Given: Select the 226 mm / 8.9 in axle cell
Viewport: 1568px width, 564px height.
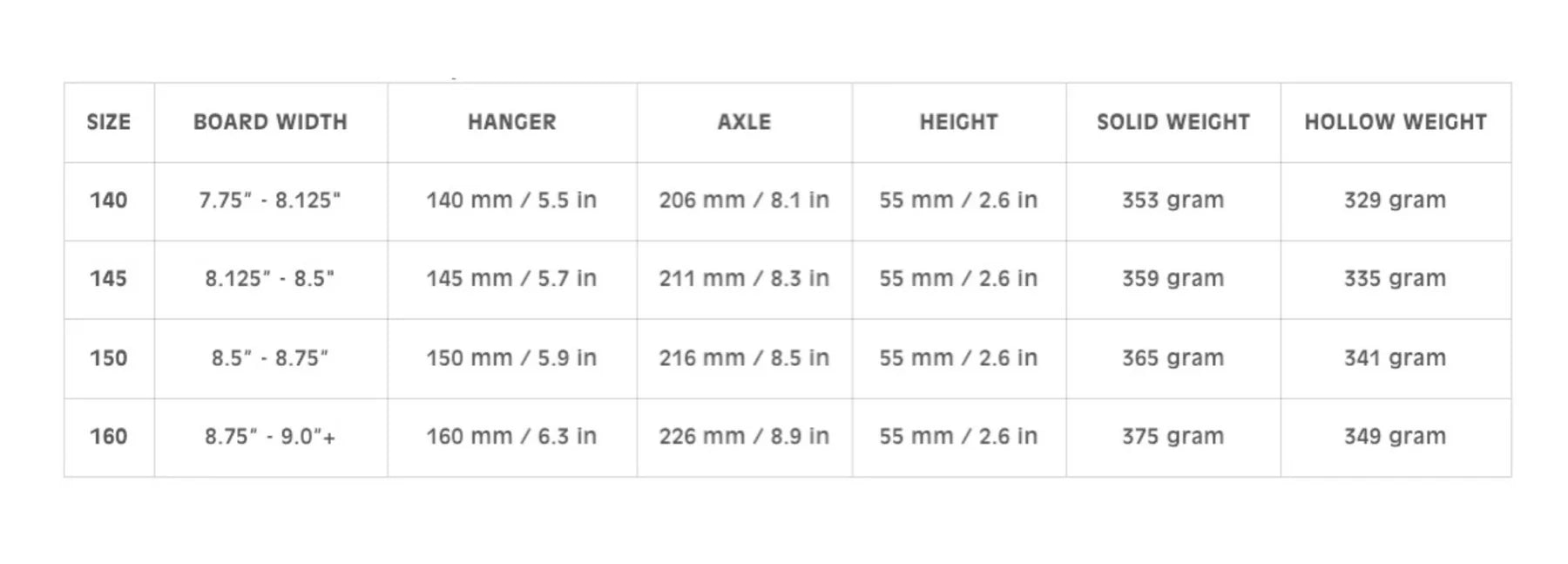Looking at the screenshot, I should (x=744, y=437).
